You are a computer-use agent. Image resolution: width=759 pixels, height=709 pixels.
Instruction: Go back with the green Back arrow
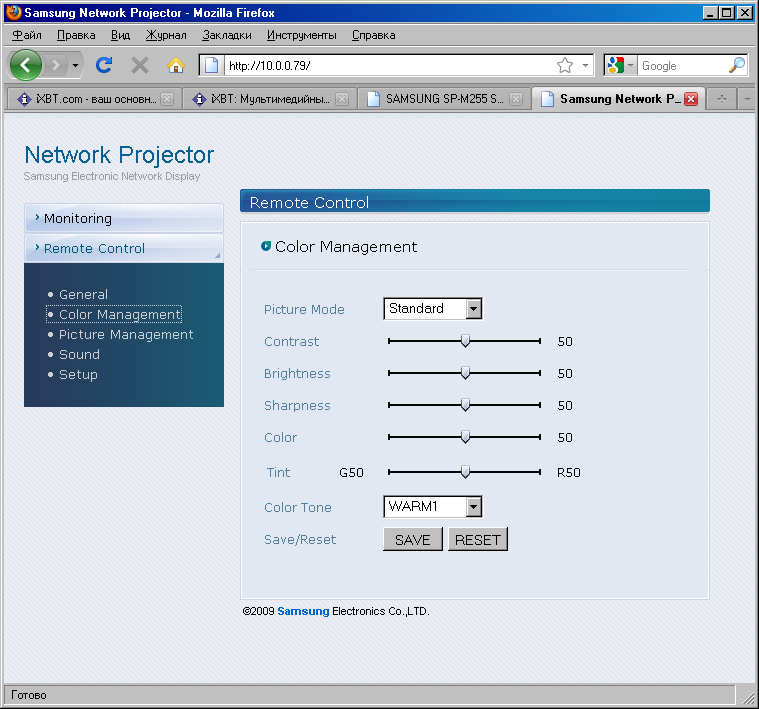[25, 65]
